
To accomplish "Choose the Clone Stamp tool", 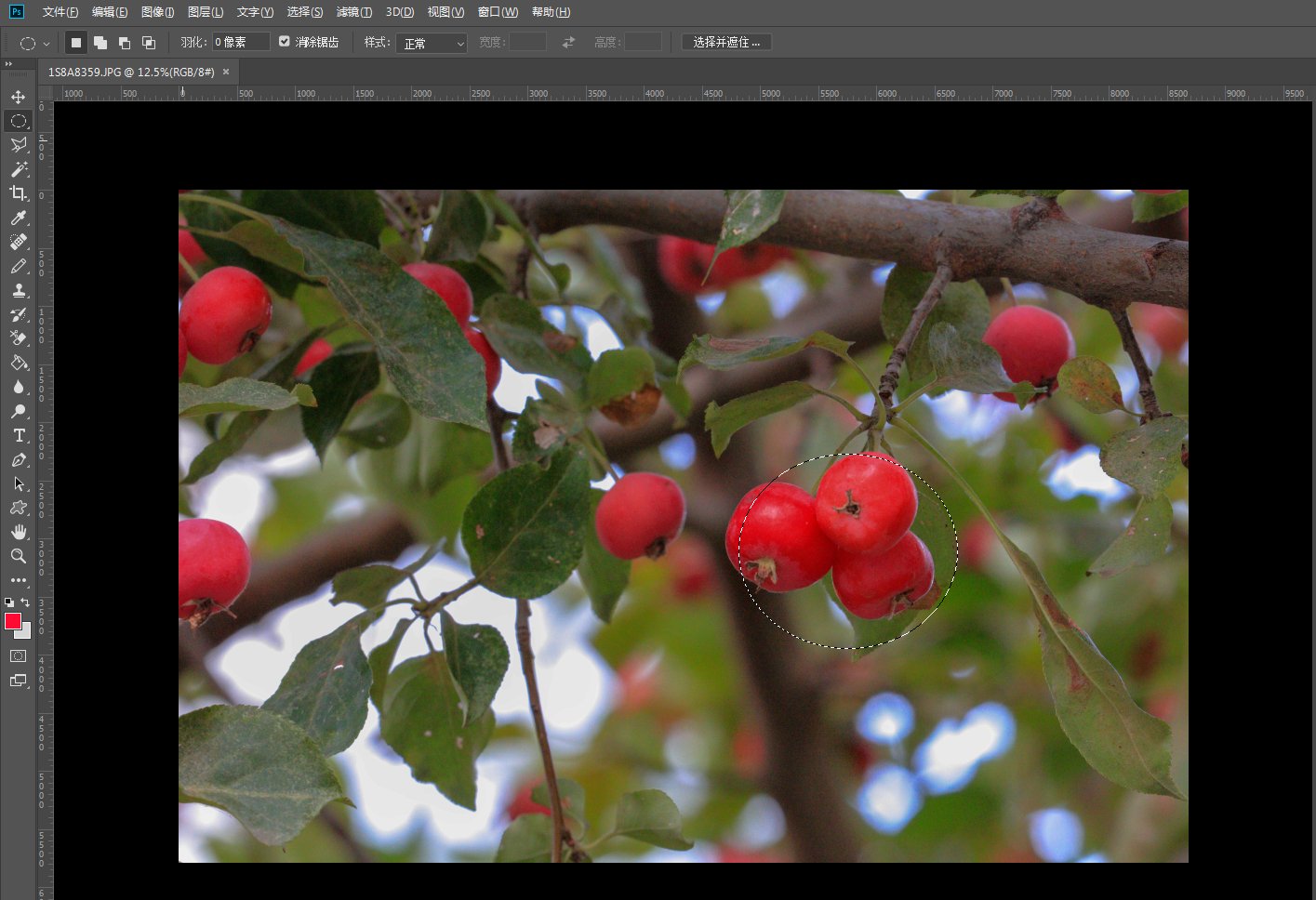I will [18, 290].
